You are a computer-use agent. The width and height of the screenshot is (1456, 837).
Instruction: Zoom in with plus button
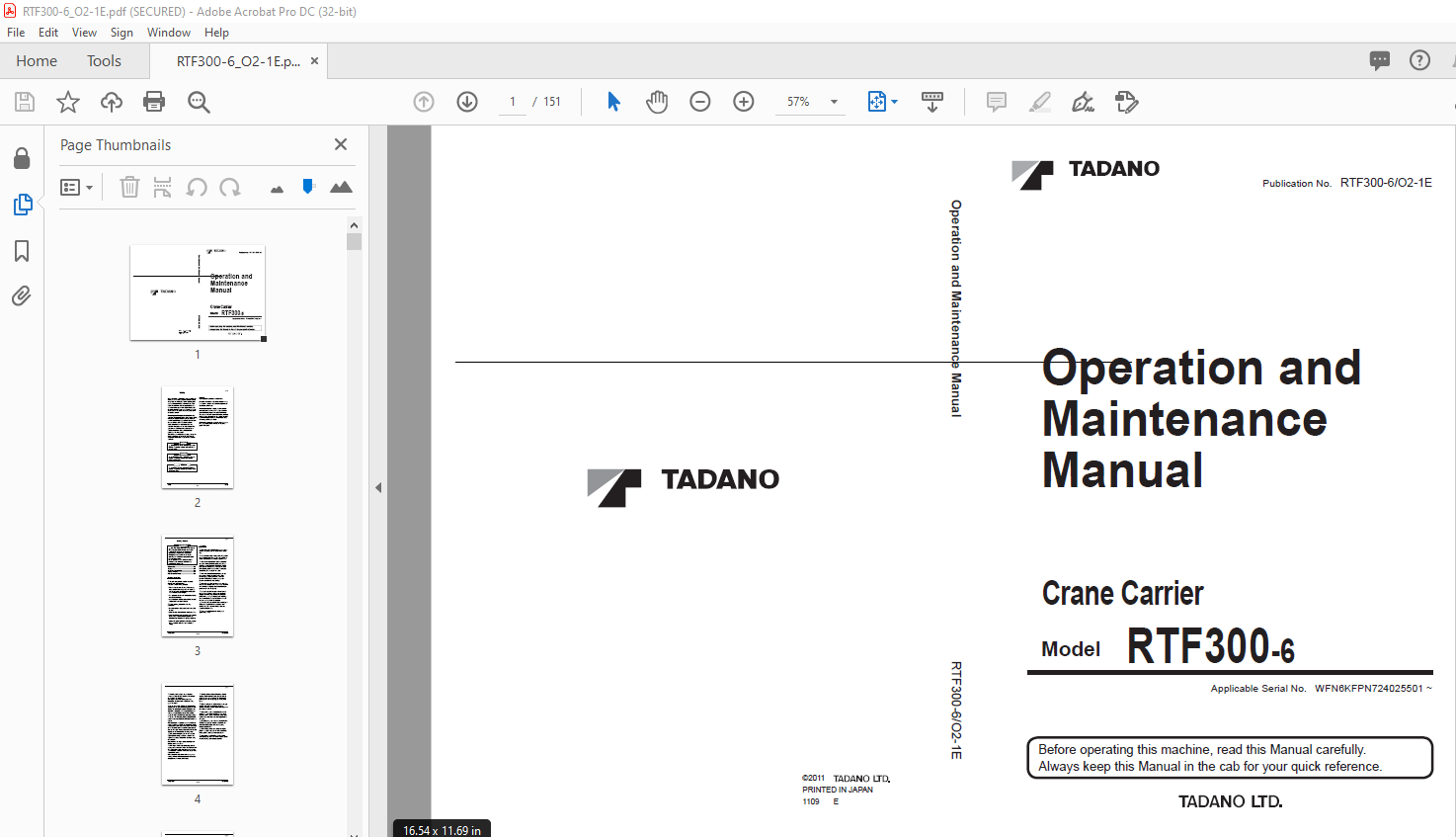(x=744, y=102)
